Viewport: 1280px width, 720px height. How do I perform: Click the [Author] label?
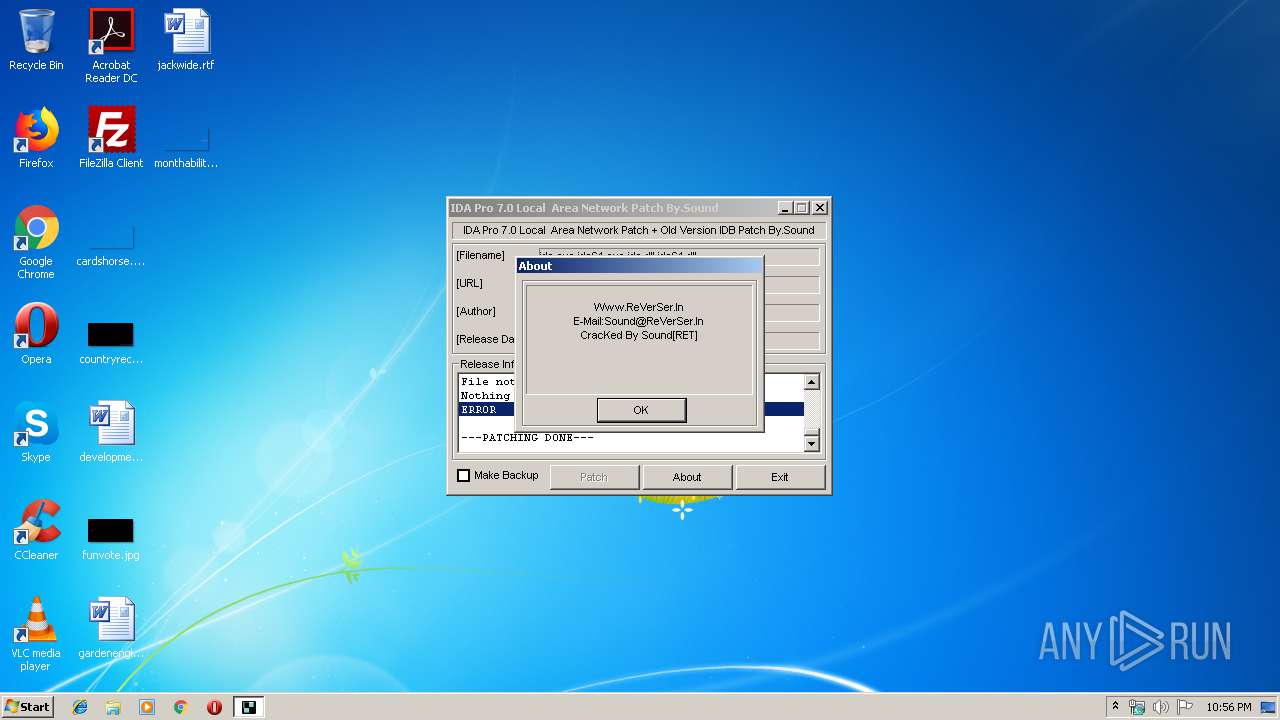pos(477,311)
